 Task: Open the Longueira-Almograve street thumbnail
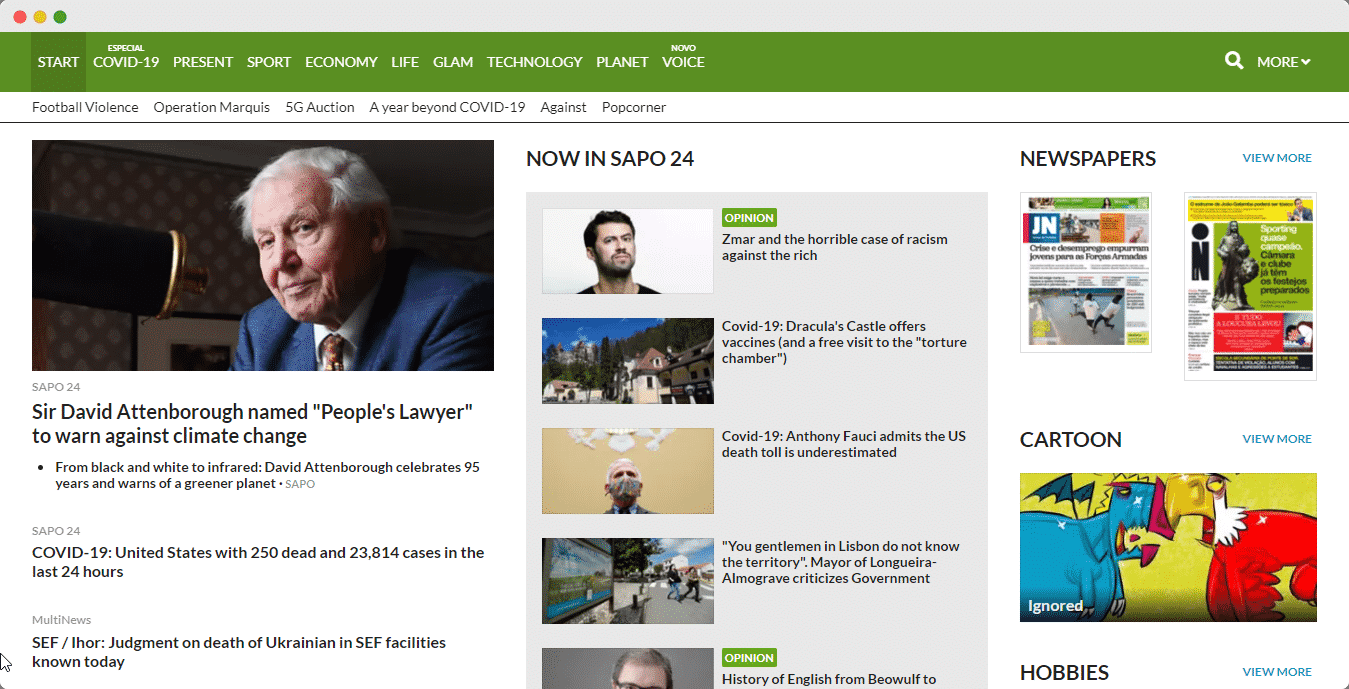point(628,581)
